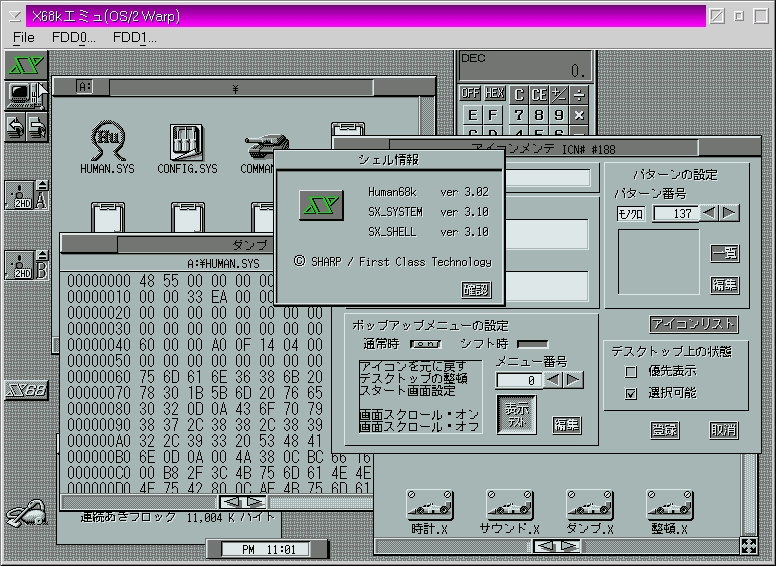The image size is (776, 566).
Task: Select デスクトップの整頓 in the popup menu list
Action: (x=413, y=378)
